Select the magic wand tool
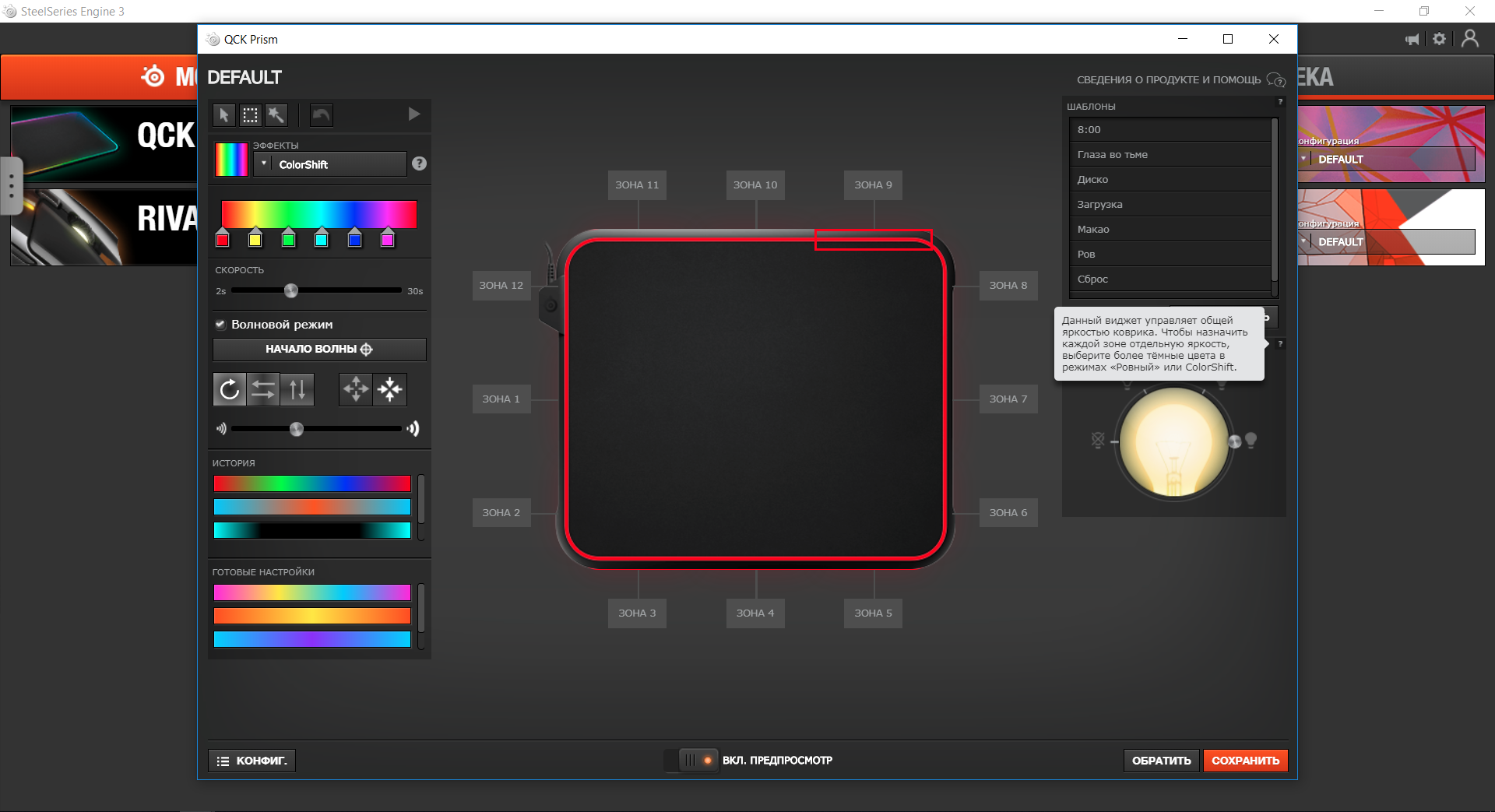 click(276, 115)
